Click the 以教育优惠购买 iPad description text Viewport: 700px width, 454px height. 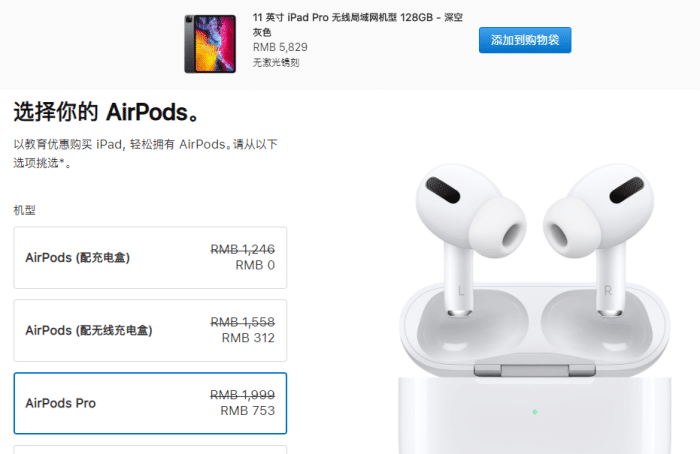coord(146,154)
